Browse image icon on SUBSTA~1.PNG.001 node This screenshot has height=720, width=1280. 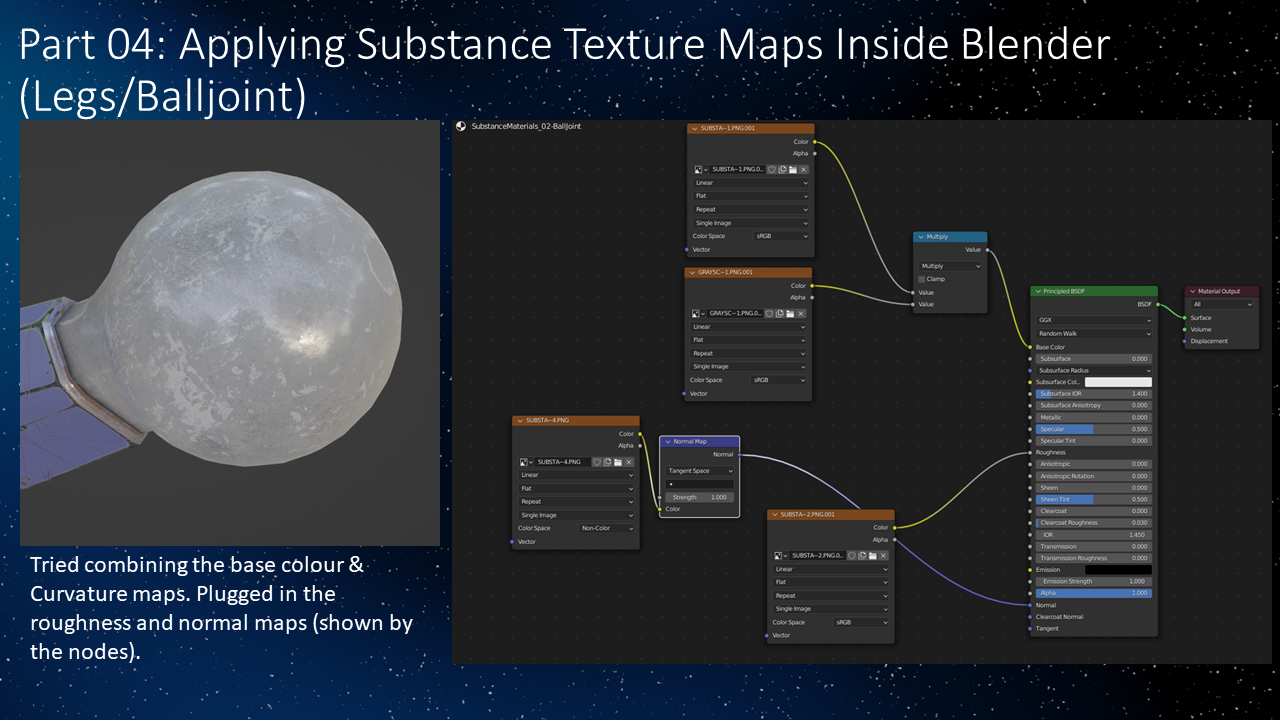point(700,170)
